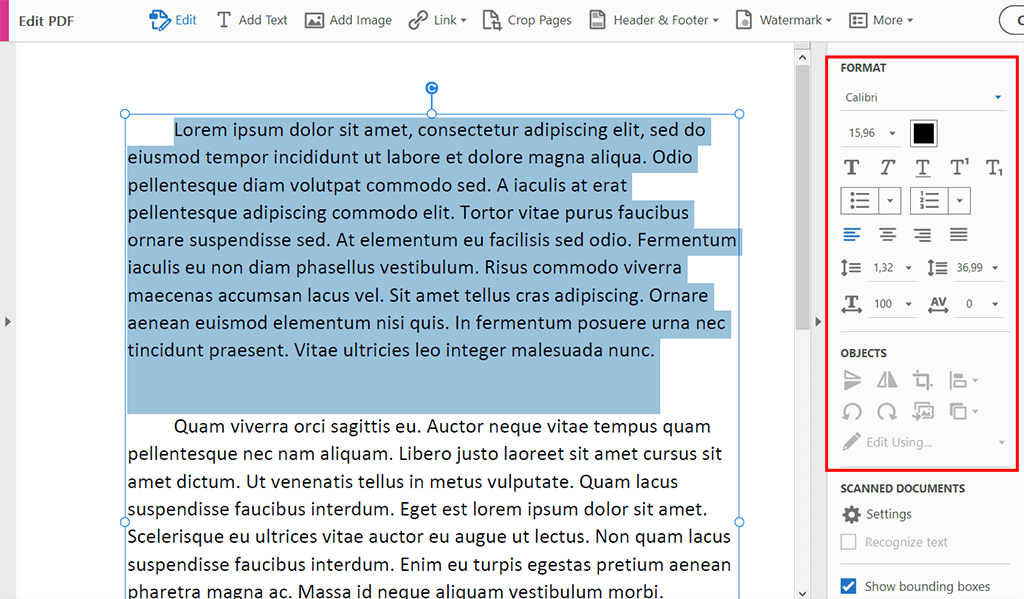Expand the left panel arrow
The image size is (1024, 599).
[7, 321]
